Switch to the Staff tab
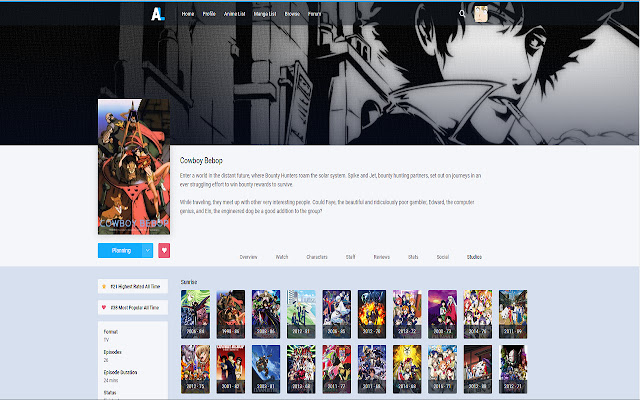 pyautogui.click(x=350, y=257)
